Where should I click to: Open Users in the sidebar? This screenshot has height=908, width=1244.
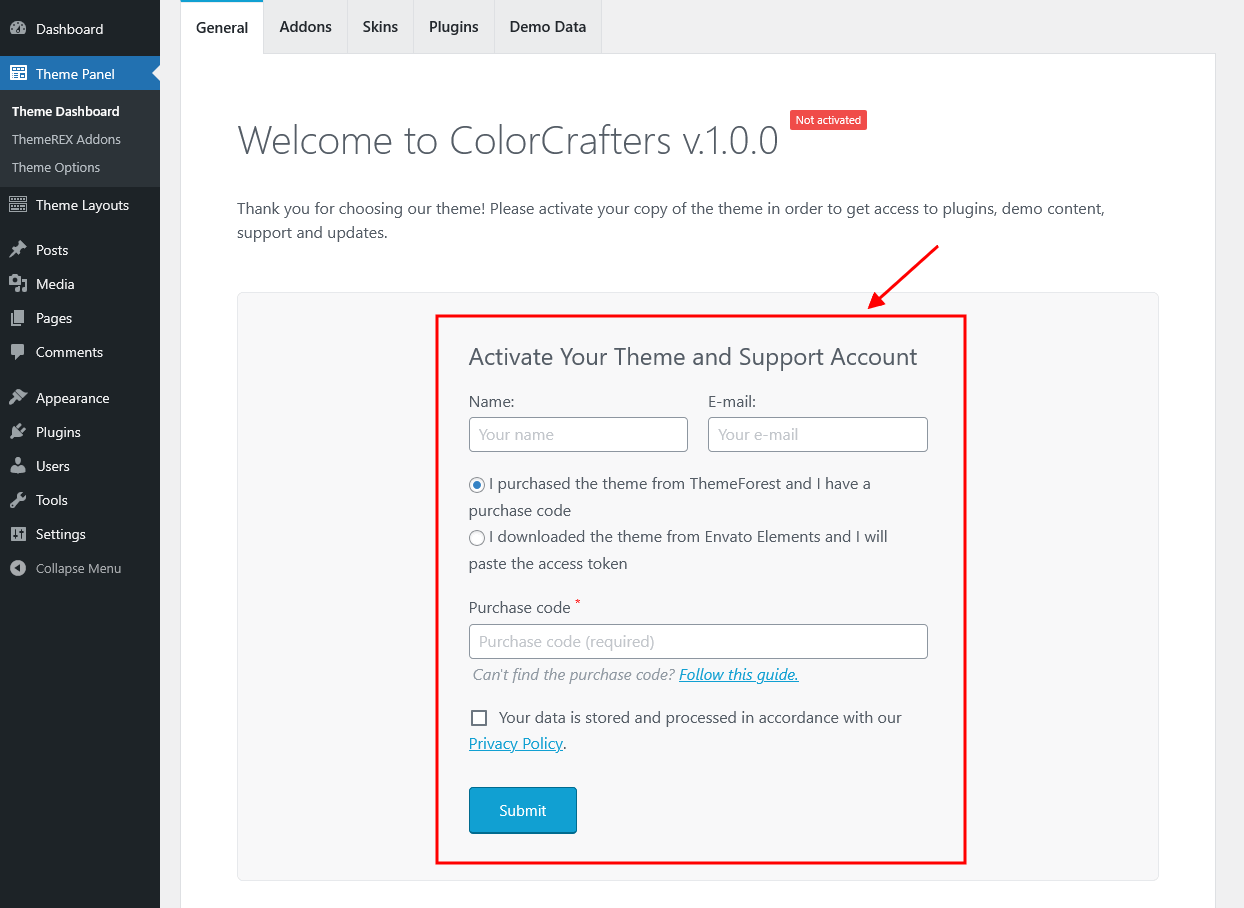[x=80, y=466]
